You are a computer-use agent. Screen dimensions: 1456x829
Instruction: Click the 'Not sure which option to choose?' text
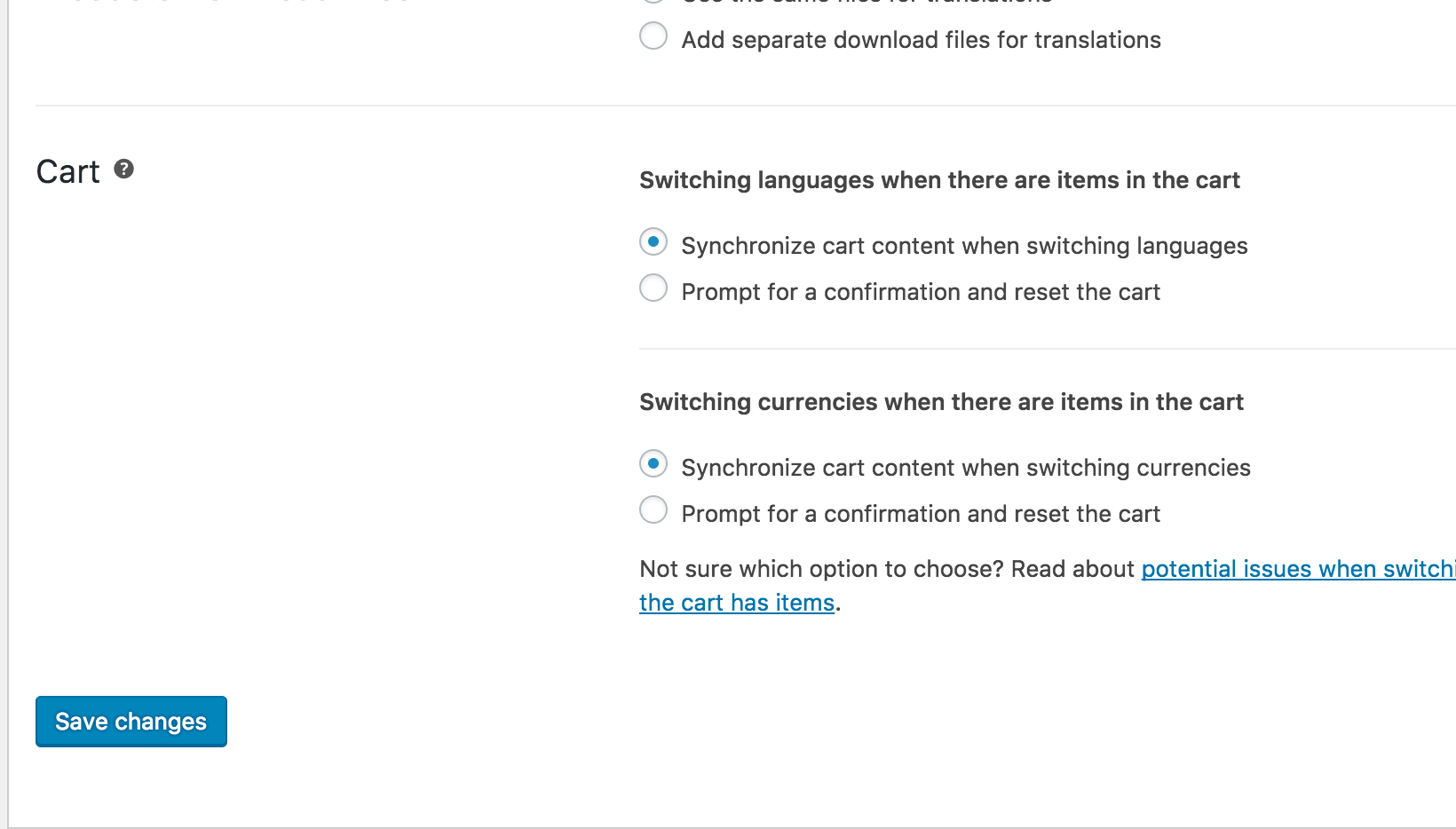pyautogui.click(x=886, y=569)
